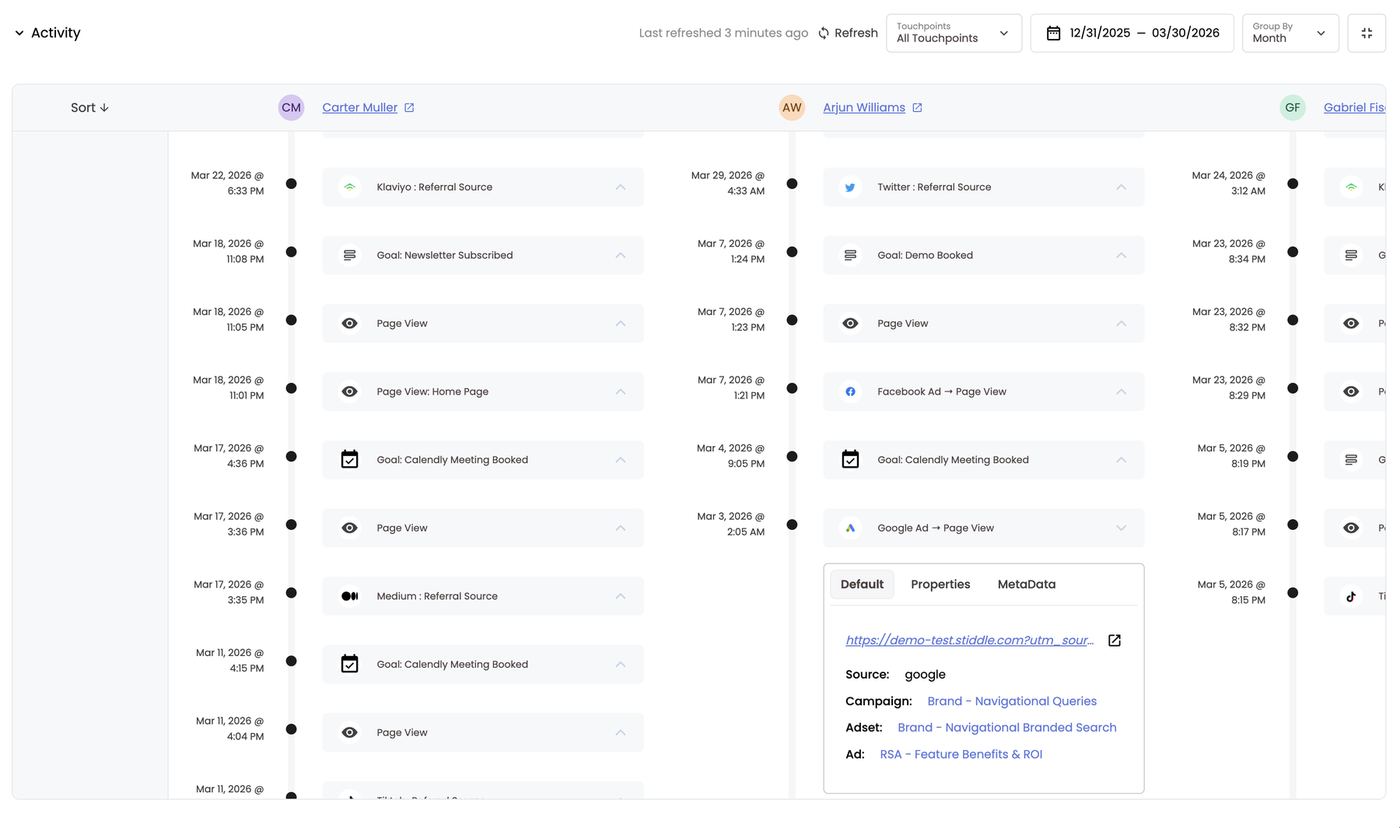Open the Touchpoints dropdown
Viewport: 1400px width, 828px height.
click(x=954, y=33)
